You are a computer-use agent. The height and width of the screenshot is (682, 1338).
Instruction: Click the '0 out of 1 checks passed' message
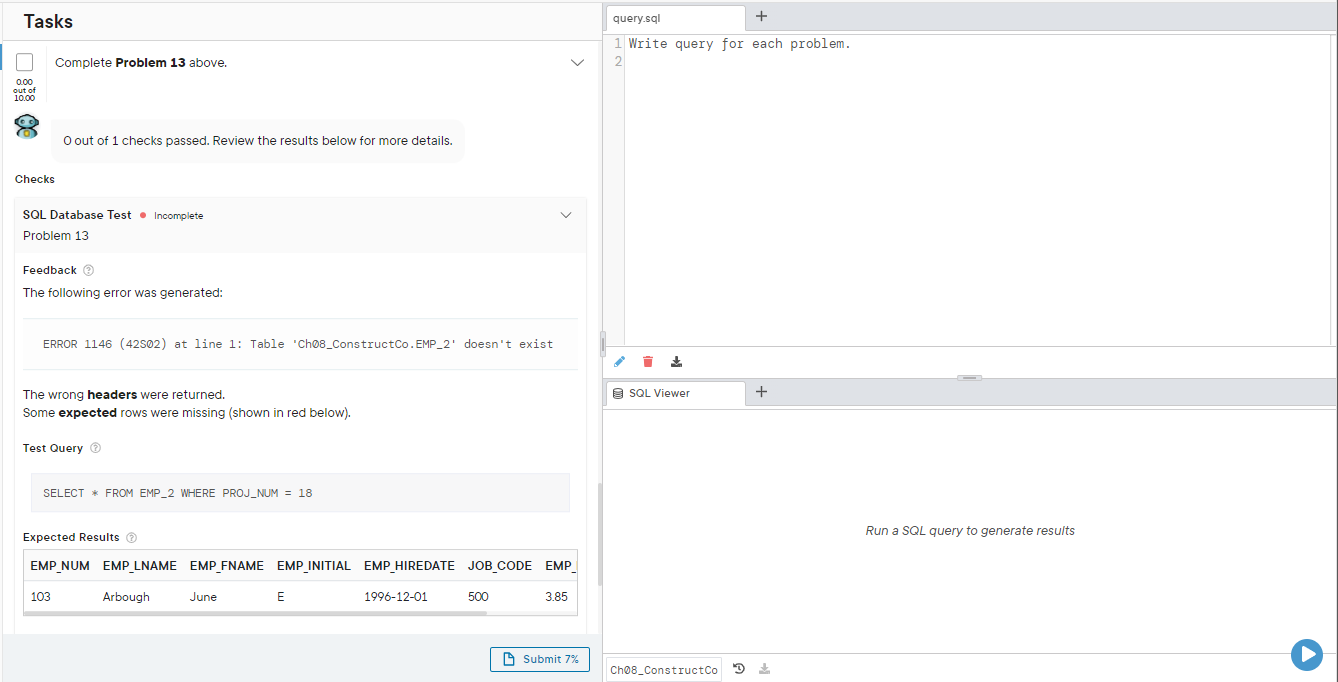[x=258, y=140]
